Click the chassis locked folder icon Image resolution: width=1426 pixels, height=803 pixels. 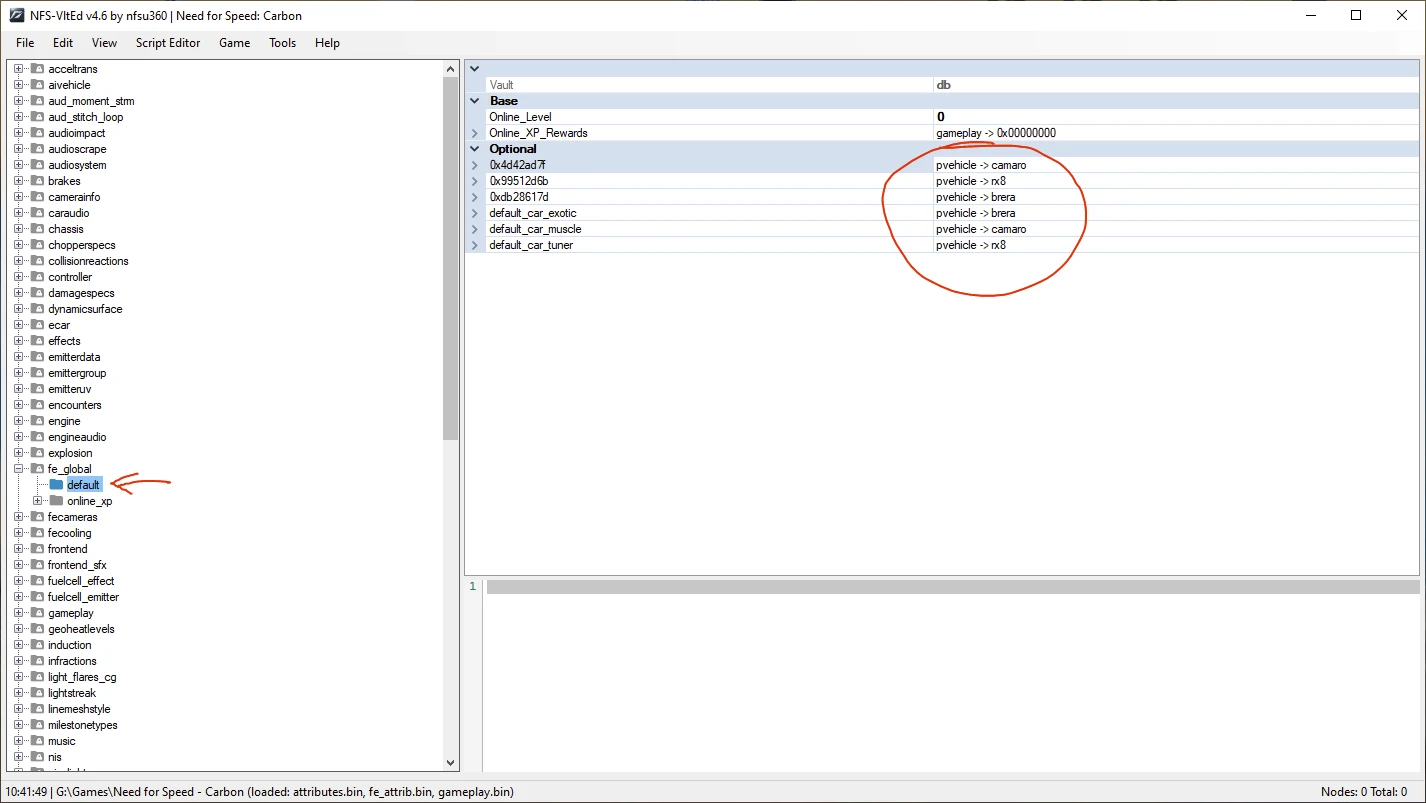(x=37, y=229)
